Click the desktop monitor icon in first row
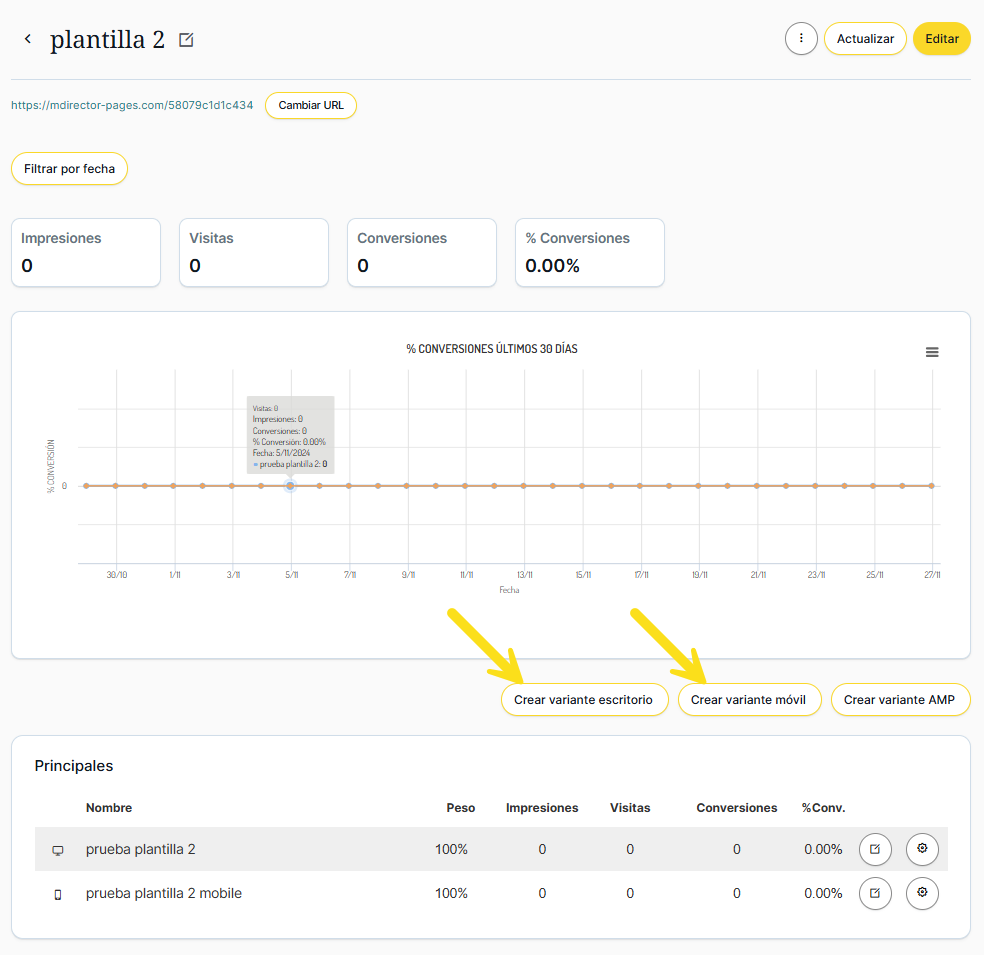 coord(58,850)
